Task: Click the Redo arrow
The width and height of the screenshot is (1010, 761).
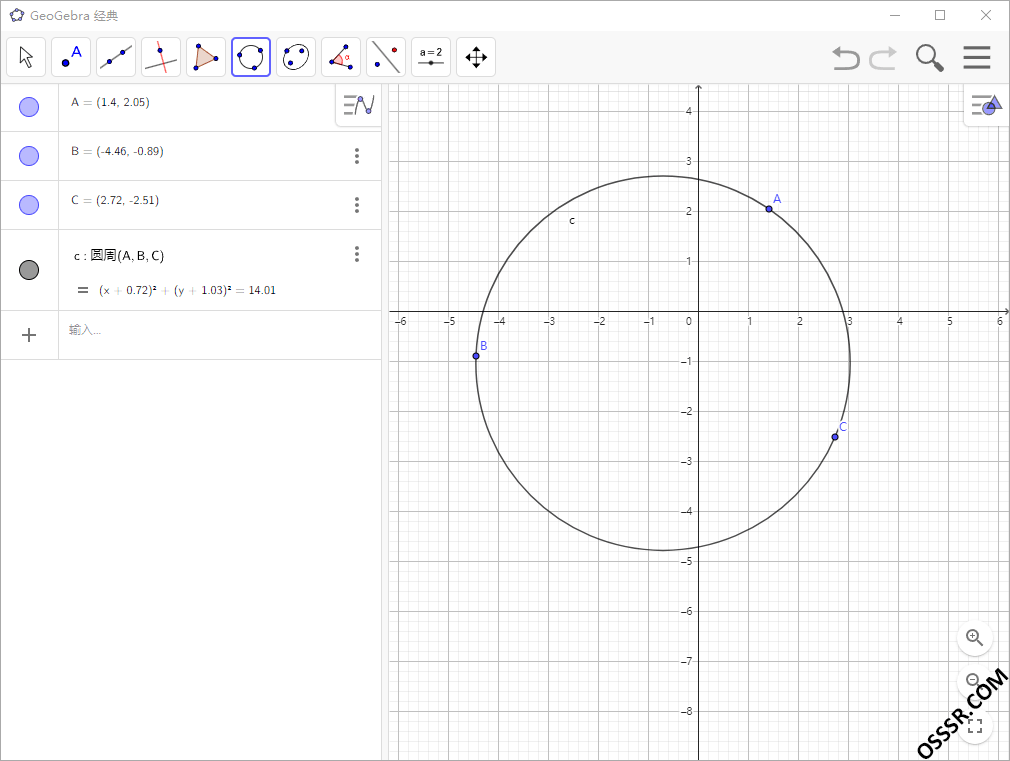Action: tap(883, 58)
